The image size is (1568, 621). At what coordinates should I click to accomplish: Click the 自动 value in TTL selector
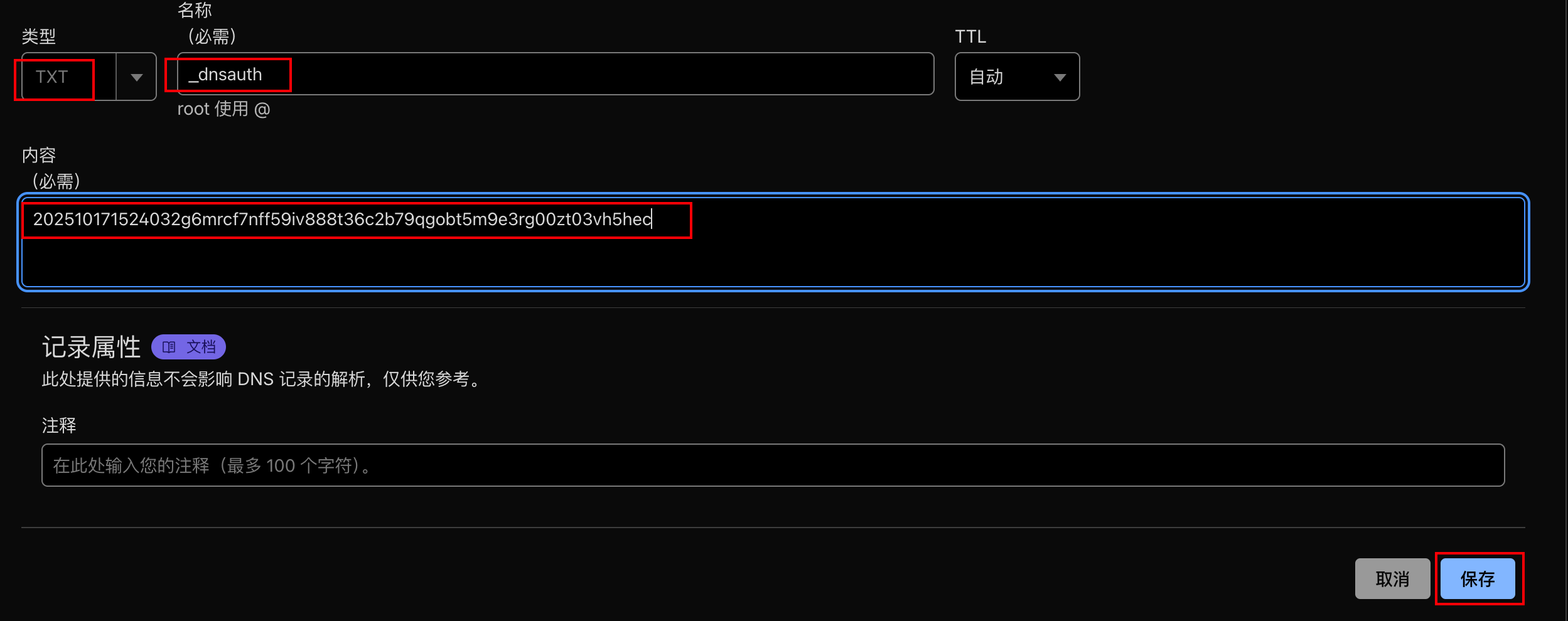(x=987, y=77)
